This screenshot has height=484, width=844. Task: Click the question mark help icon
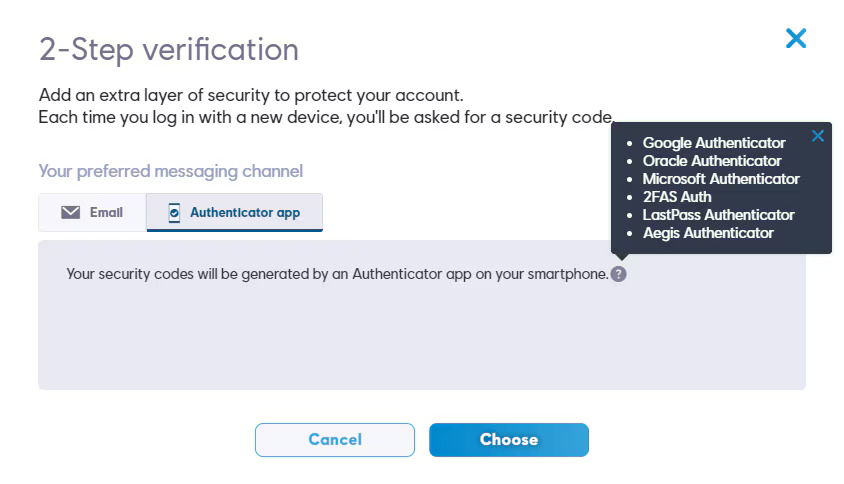pyautogui.click(x=618, y=274)
